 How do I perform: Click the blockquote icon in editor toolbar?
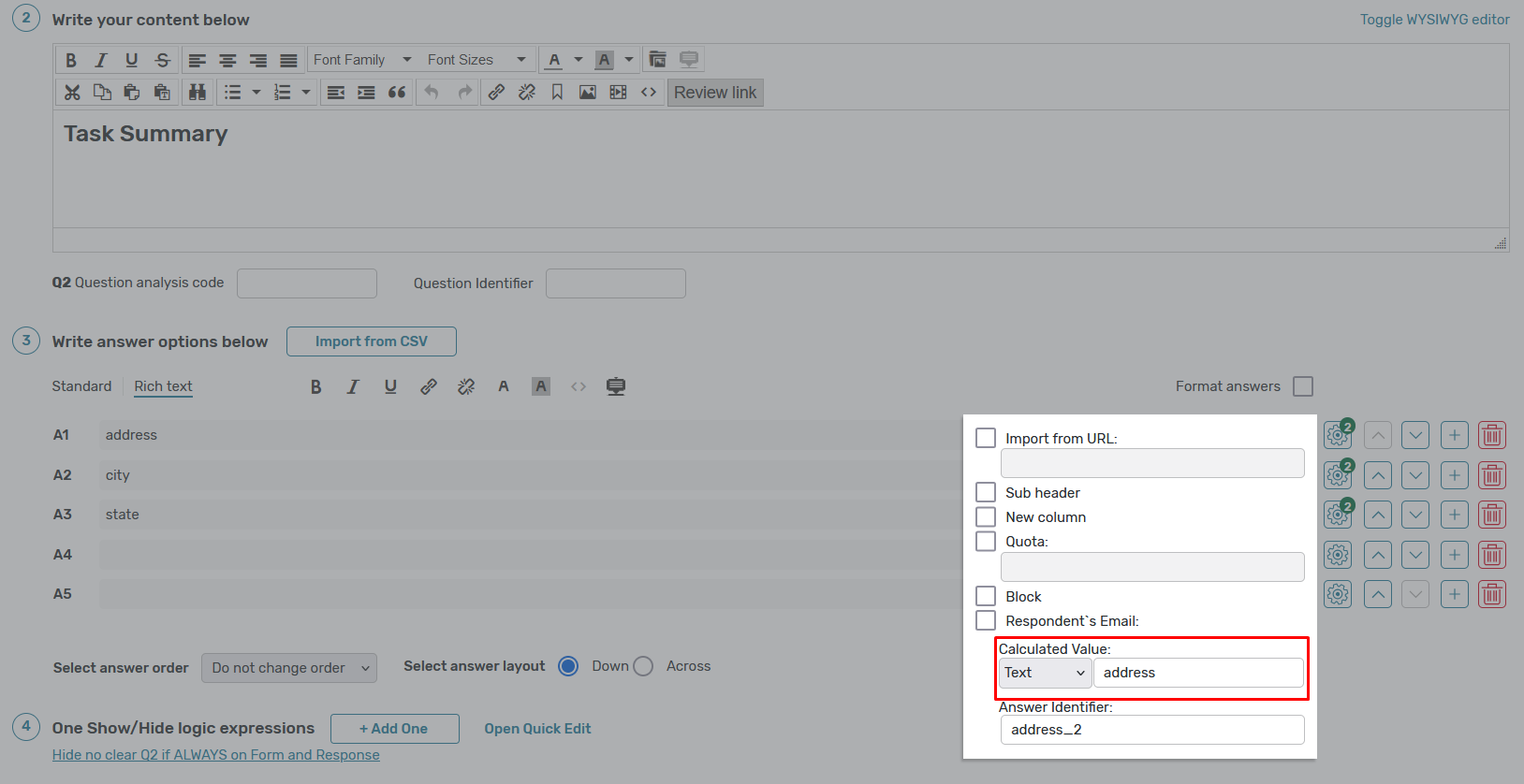397,92
